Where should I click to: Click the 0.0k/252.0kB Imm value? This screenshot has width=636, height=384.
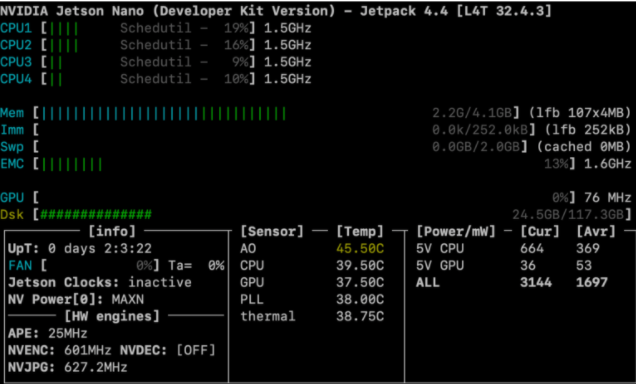(x=480, y=130)
